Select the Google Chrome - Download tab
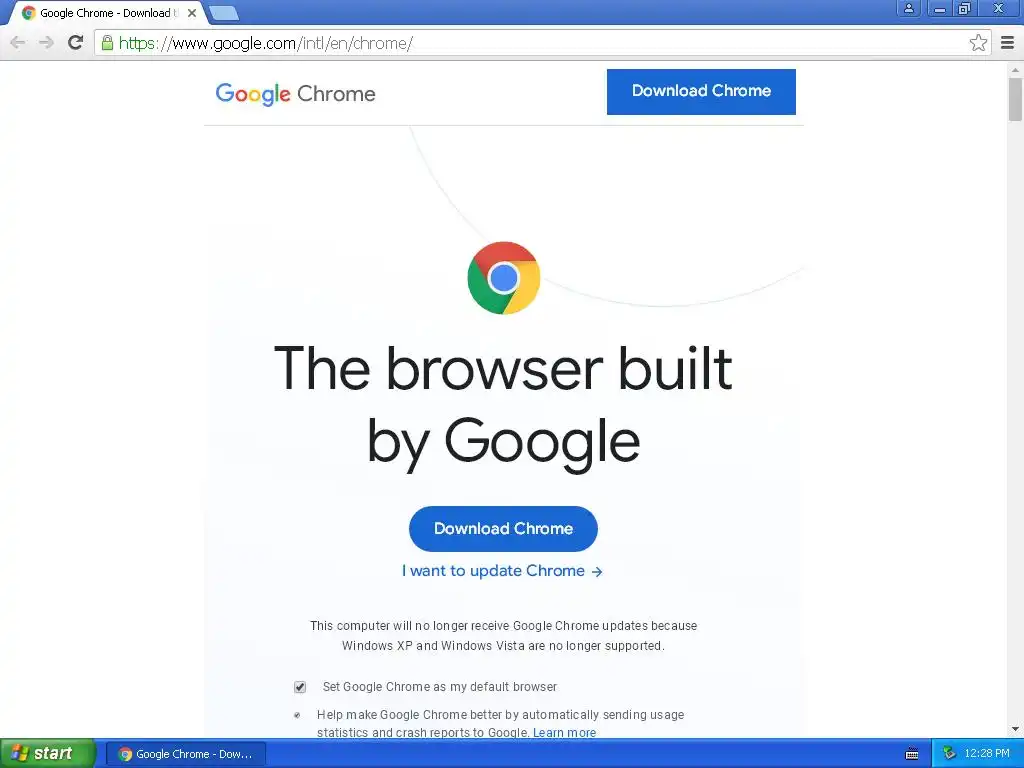This screenshot has height=768, width=1024. (x=104, y=13)
